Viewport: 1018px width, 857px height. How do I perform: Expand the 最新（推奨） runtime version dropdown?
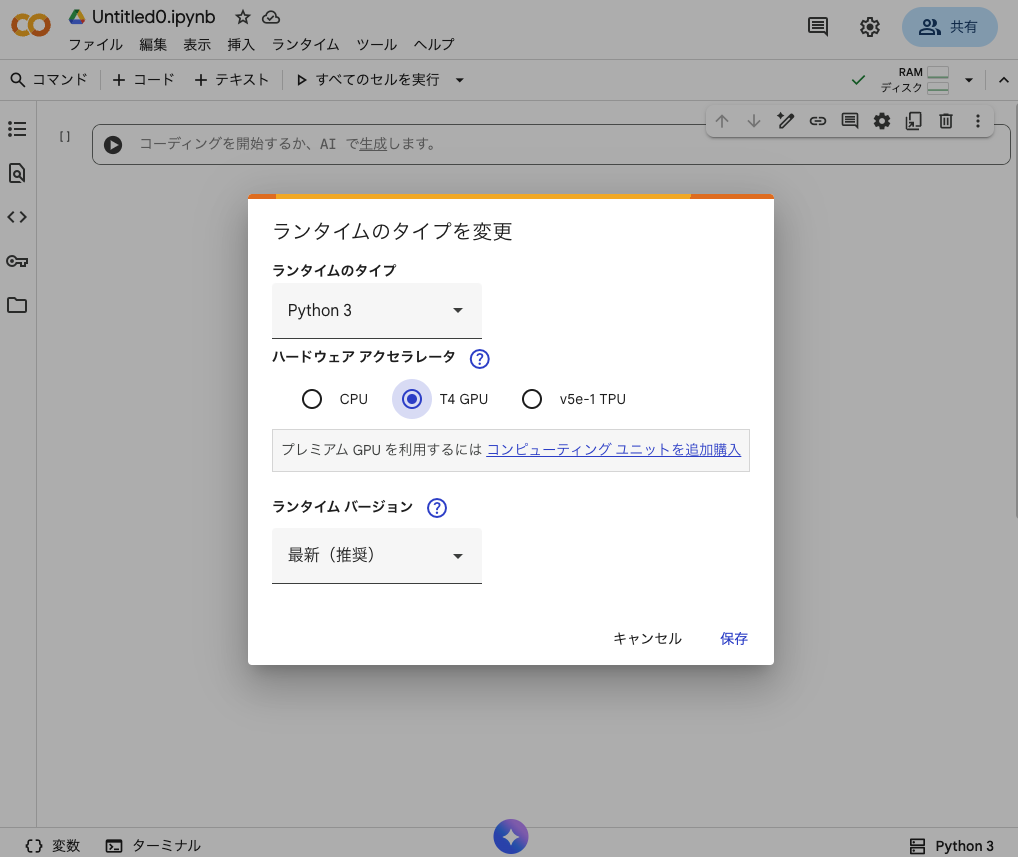point(376,555)
